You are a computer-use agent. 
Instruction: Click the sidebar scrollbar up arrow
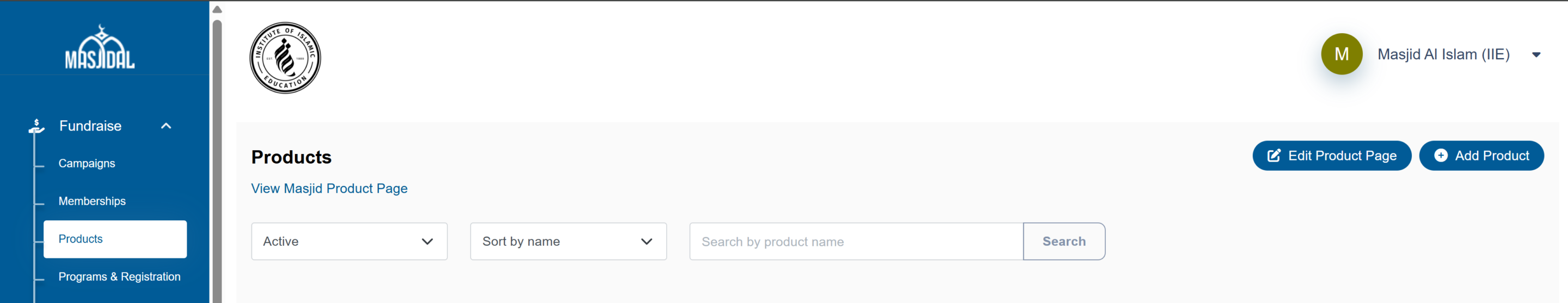(217, 9)
